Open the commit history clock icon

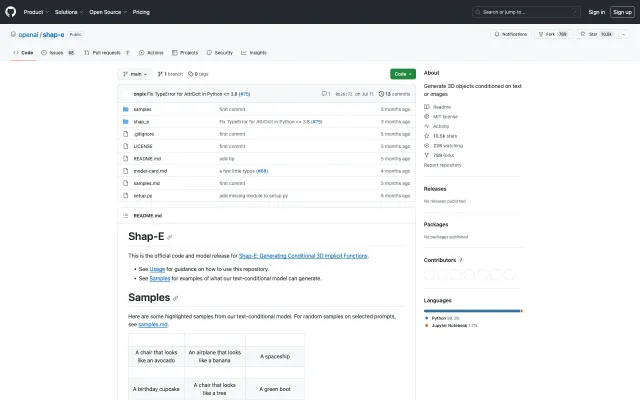380,93
